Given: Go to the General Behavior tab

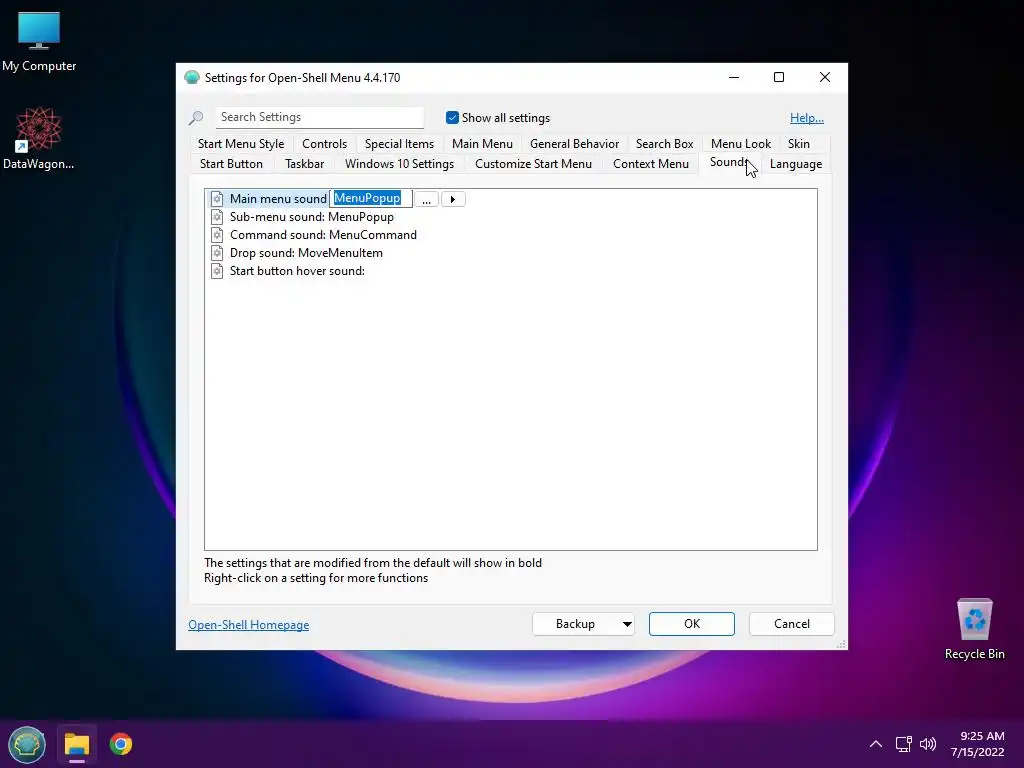Looking at the screenshot, I should coord(575,144).
